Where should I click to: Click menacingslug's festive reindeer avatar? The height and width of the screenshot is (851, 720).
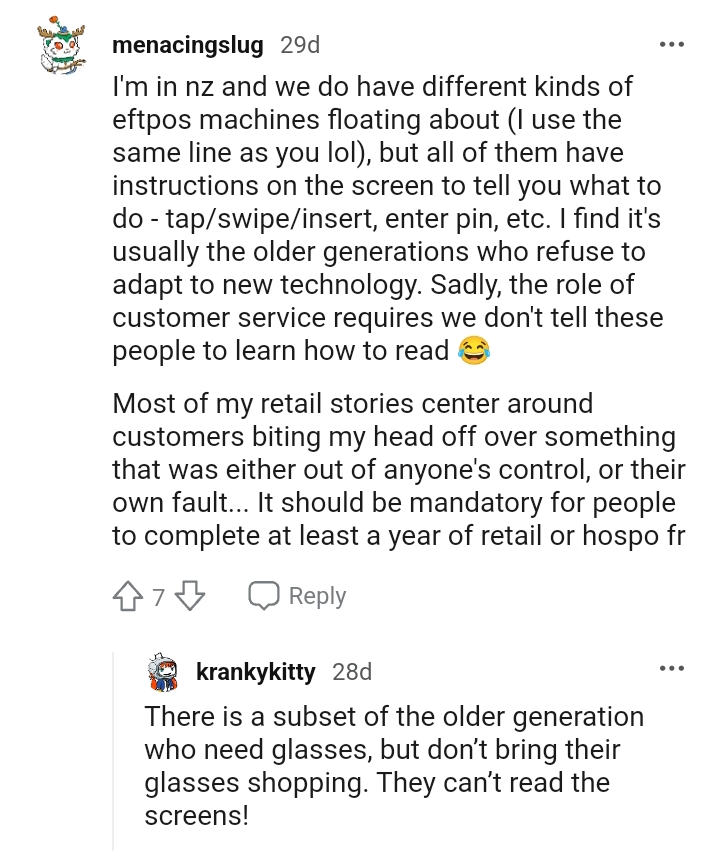[62, 46]
